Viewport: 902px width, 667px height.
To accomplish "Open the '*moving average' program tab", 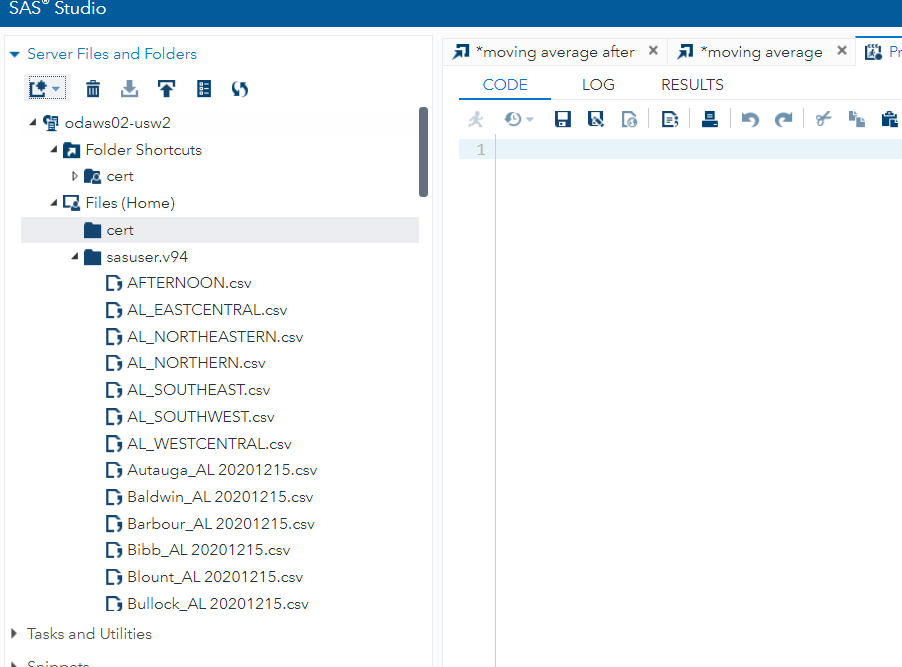I will pyautogui.click(x=761, y=52).
